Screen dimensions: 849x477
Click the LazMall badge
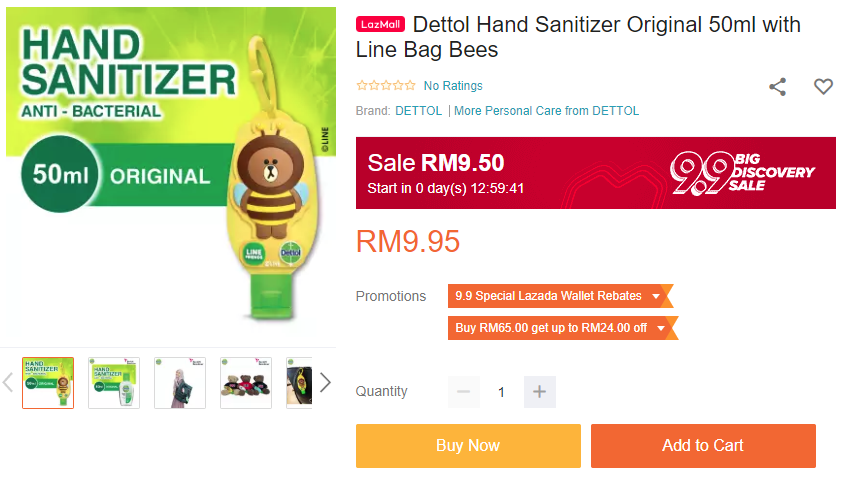coord(380,24)
